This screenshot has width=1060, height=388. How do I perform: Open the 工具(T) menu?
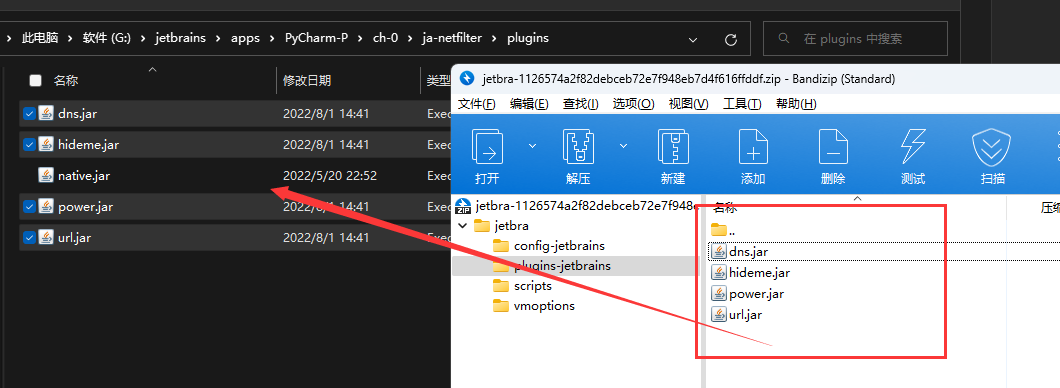742,103
